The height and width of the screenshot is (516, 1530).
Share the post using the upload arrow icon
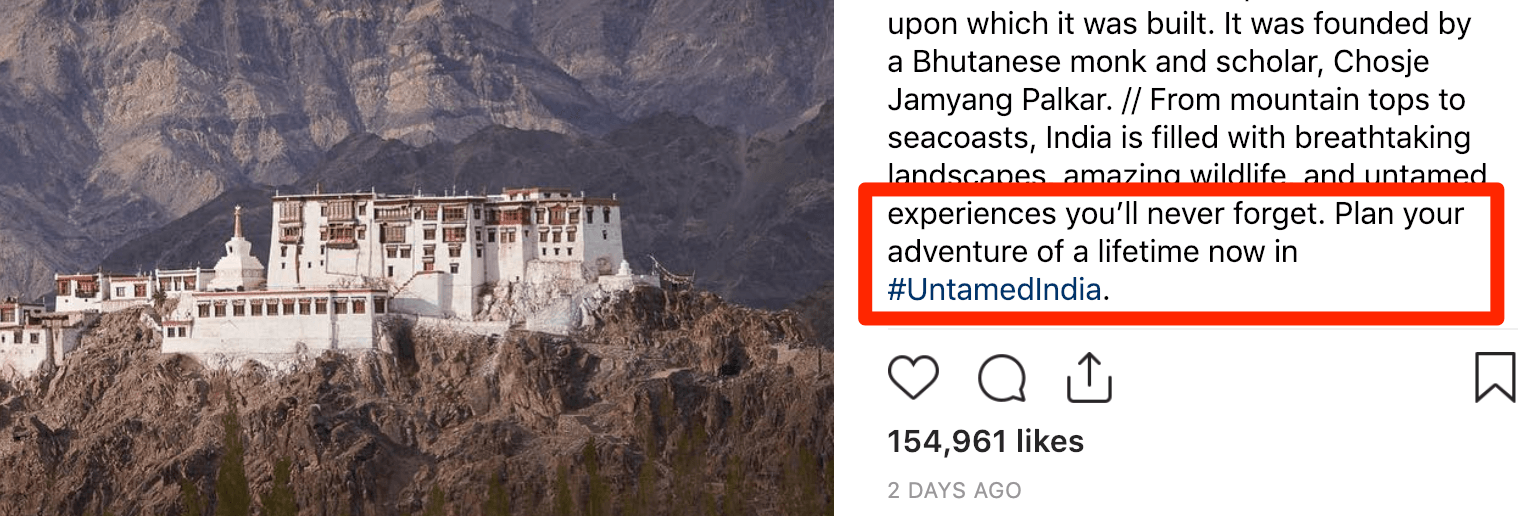pos(1089,377)
